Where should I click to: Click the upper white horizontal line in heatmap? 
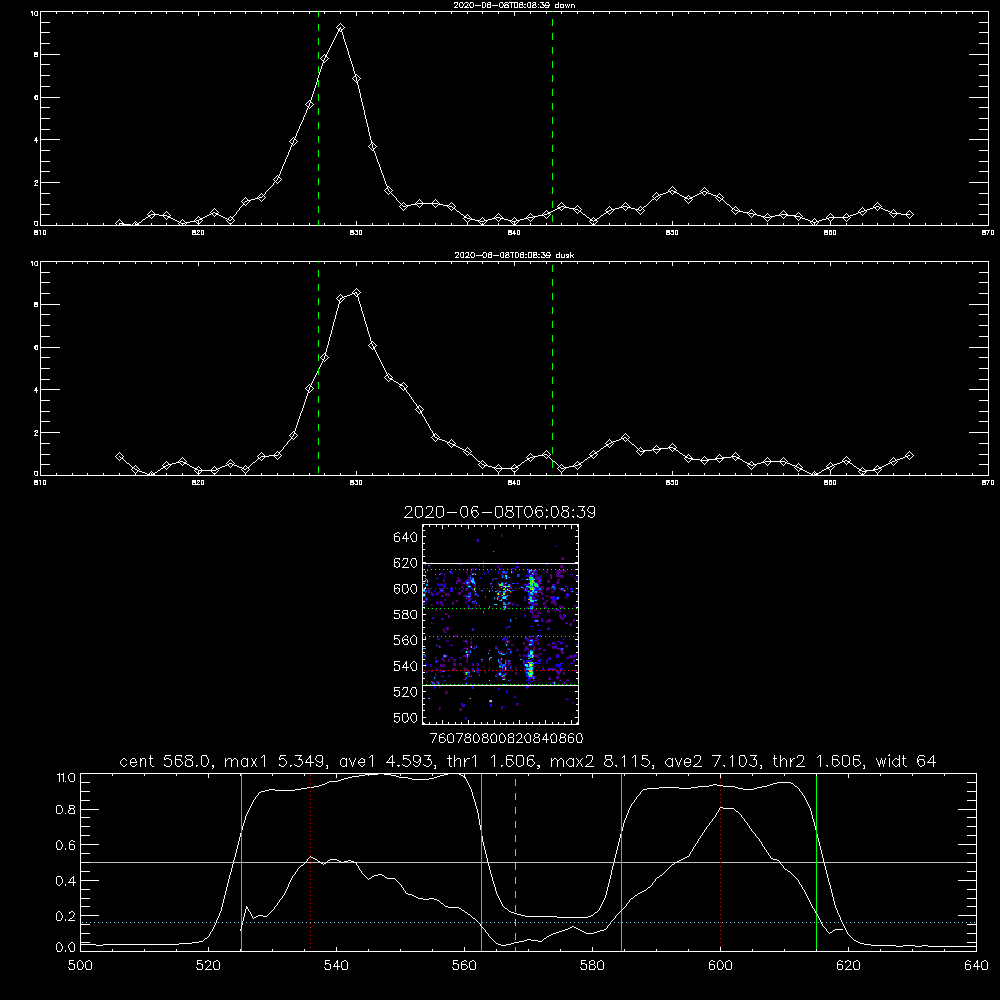501,563
